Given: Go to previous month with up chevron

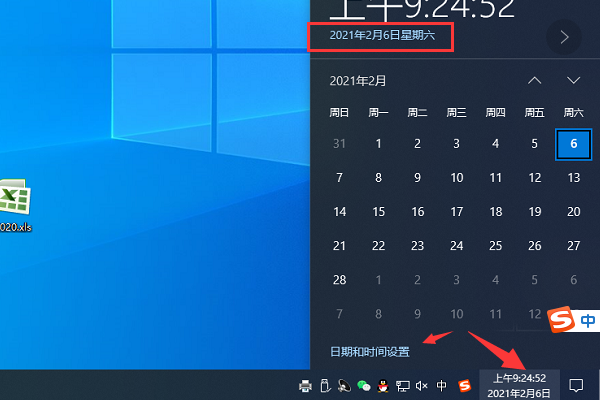Looking at the screenshot, I should (x=535, y=80).
